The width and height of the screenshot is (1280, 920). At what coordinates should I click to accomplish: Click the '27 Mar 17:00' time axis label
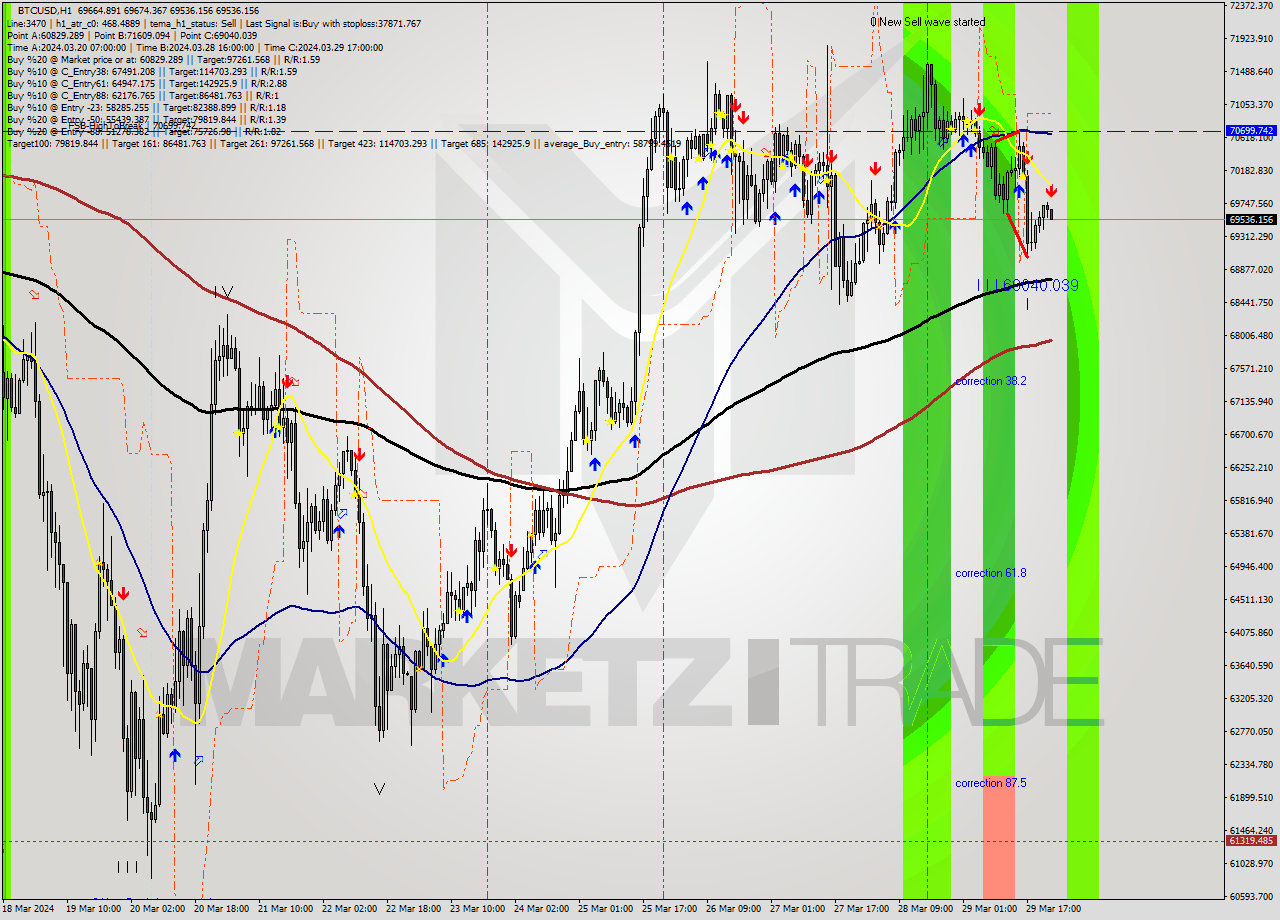[x=861, y=910]
